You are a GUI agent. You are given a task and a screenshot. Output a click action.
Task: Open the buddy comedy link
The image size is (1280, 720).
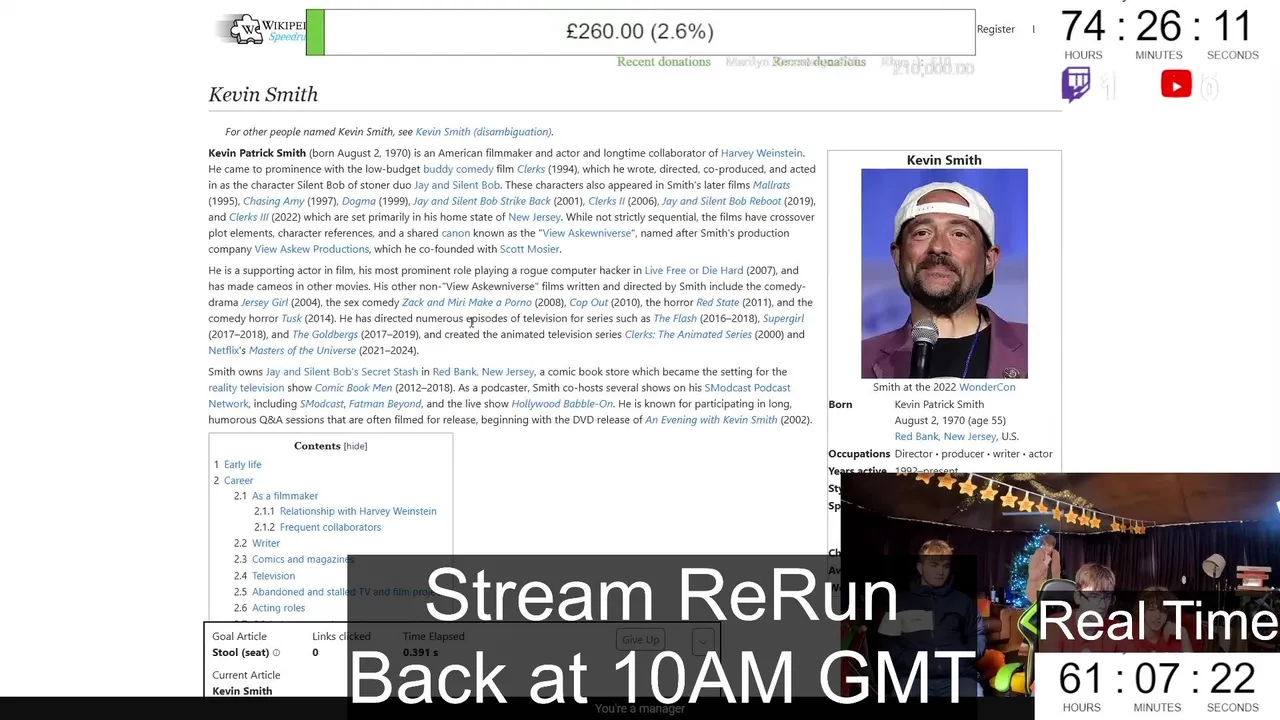coord(458,169)
